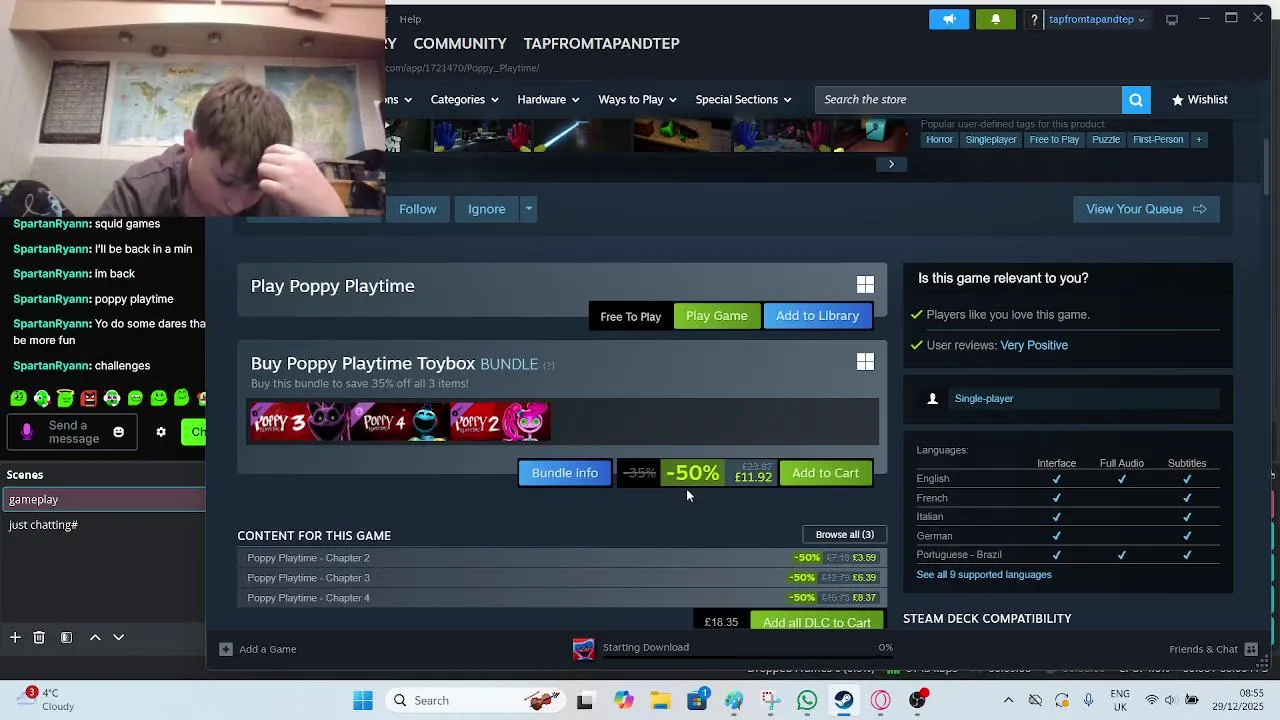Add a new scene with plus icon
Image resolution: width=1280 pixels, height=720 pixels.
click(15, 637)
